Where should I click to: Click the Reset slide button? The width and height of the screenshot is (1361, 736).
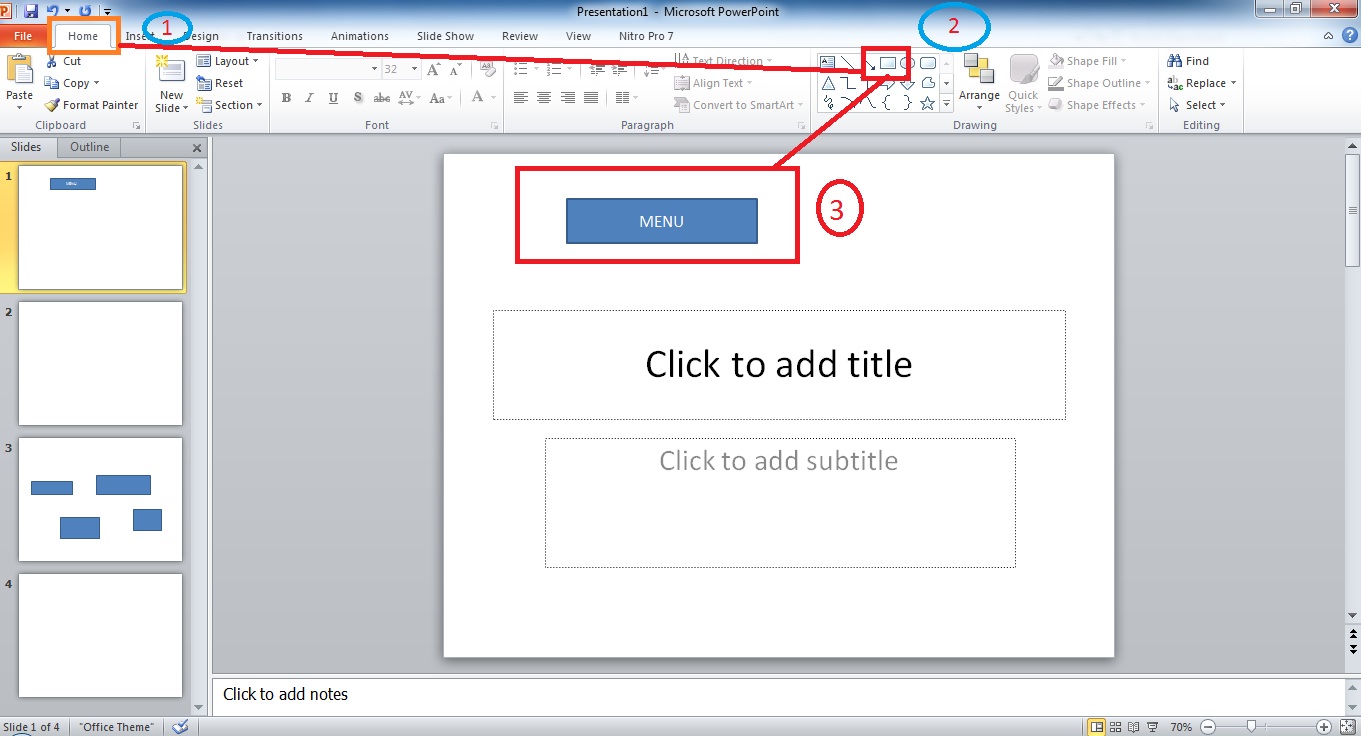coord(220,83)
